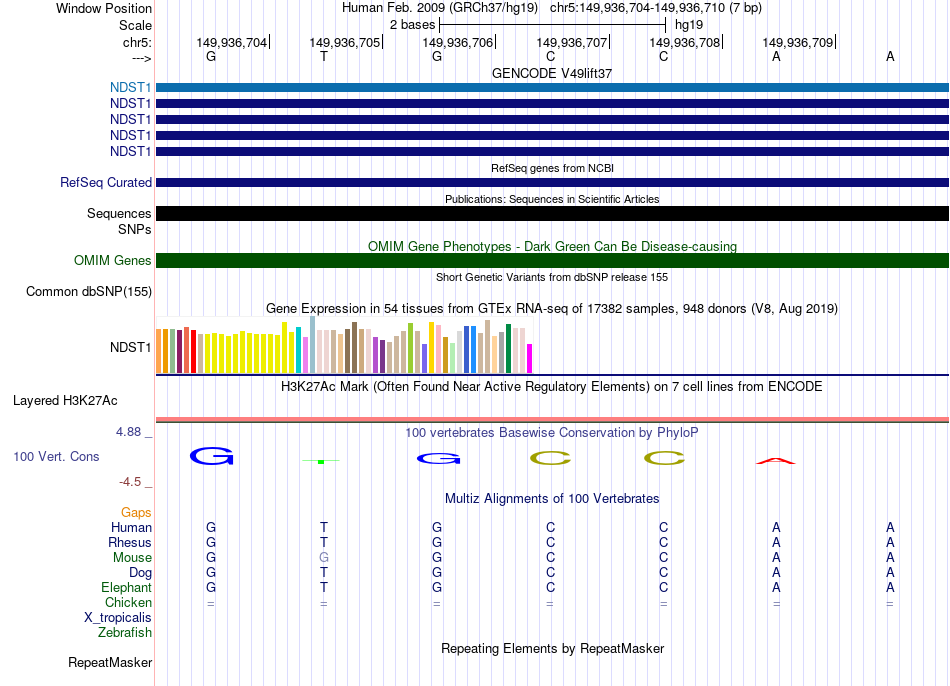Click the grey G in Mouse row
The image size is (950, 686).
pos(324,558)
